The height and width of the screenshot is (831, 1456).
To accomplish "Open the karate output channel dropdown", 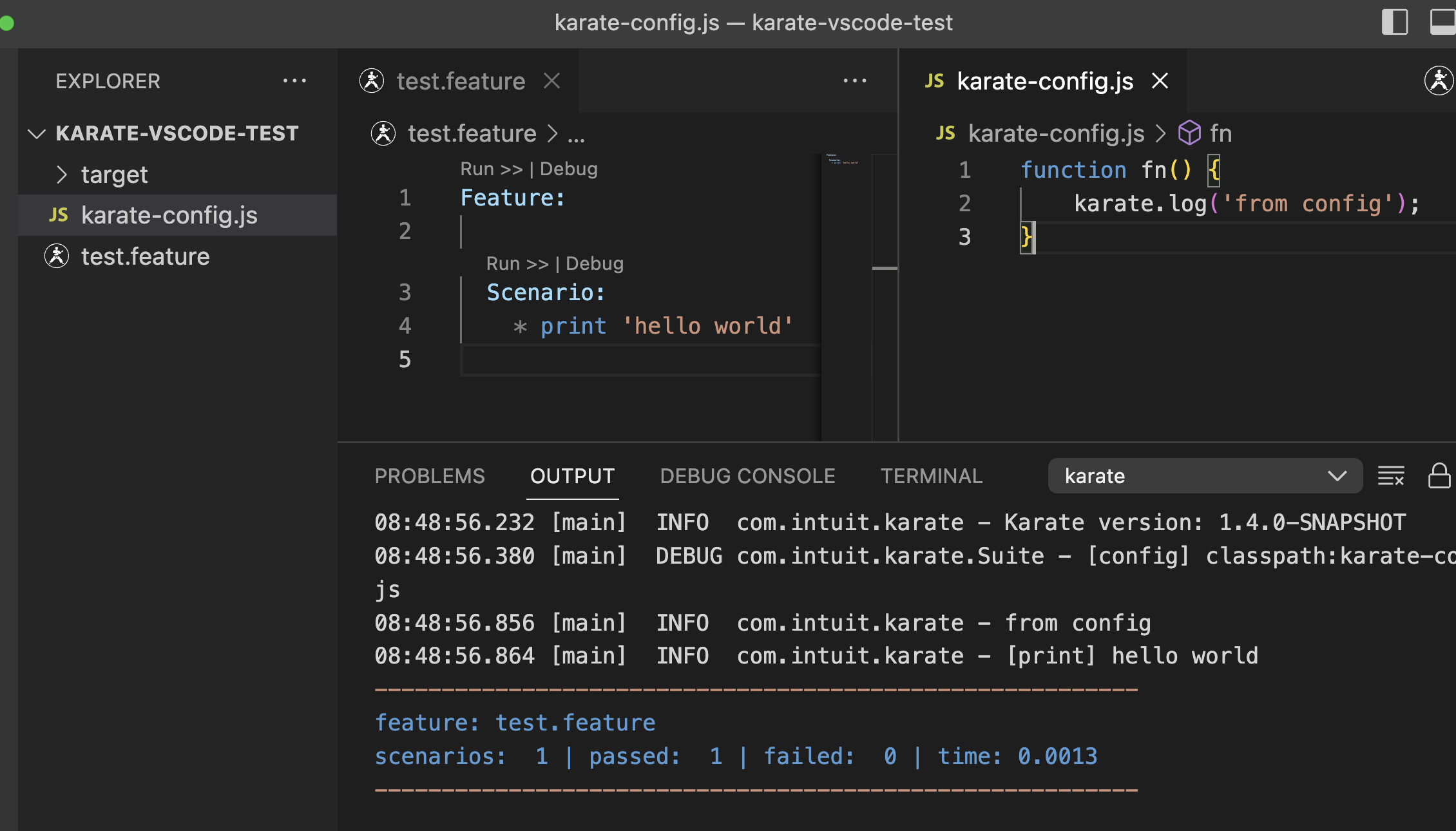I will 1205,476.
